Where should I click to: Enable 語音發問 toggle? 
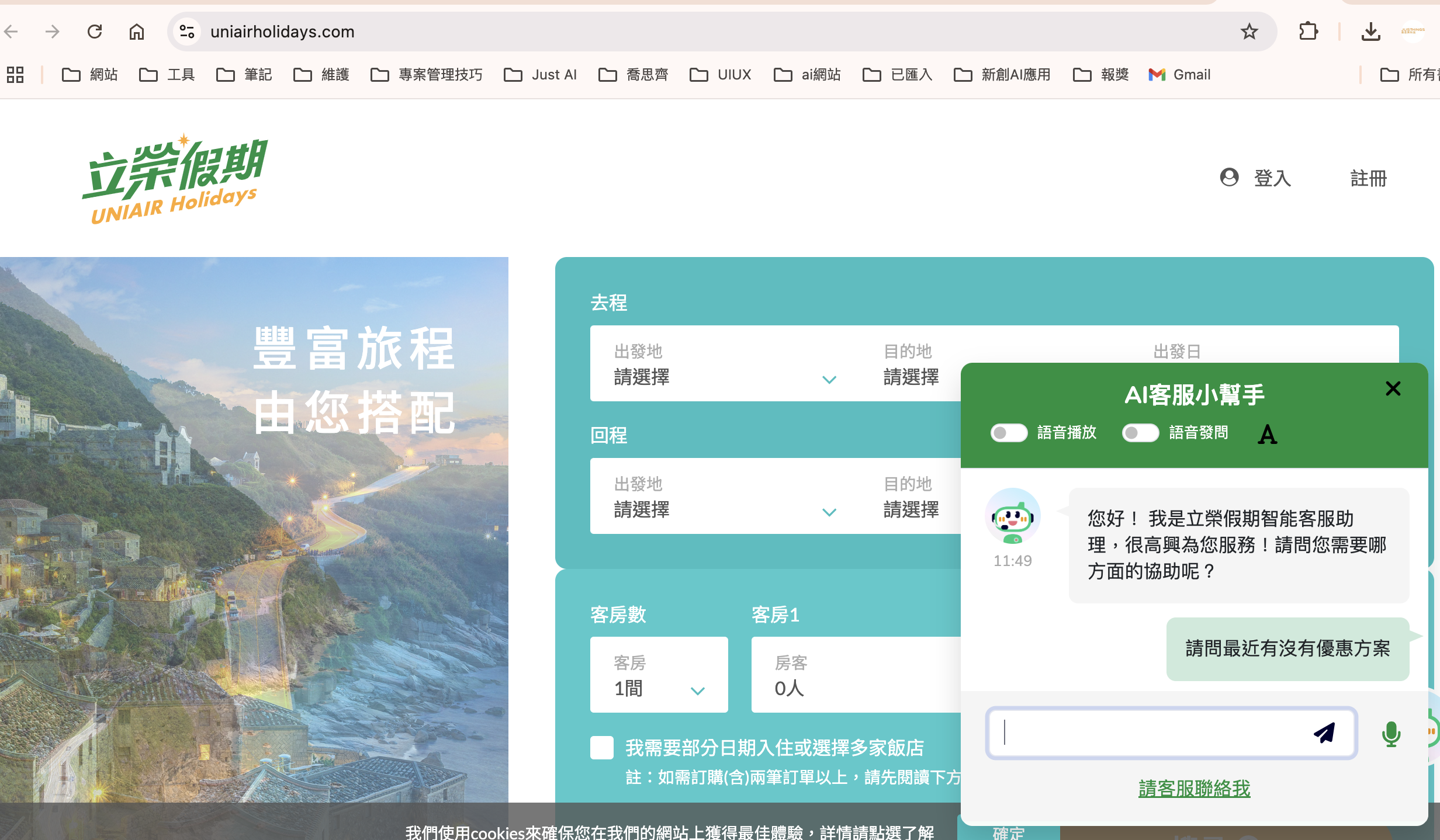point(1140,433)
